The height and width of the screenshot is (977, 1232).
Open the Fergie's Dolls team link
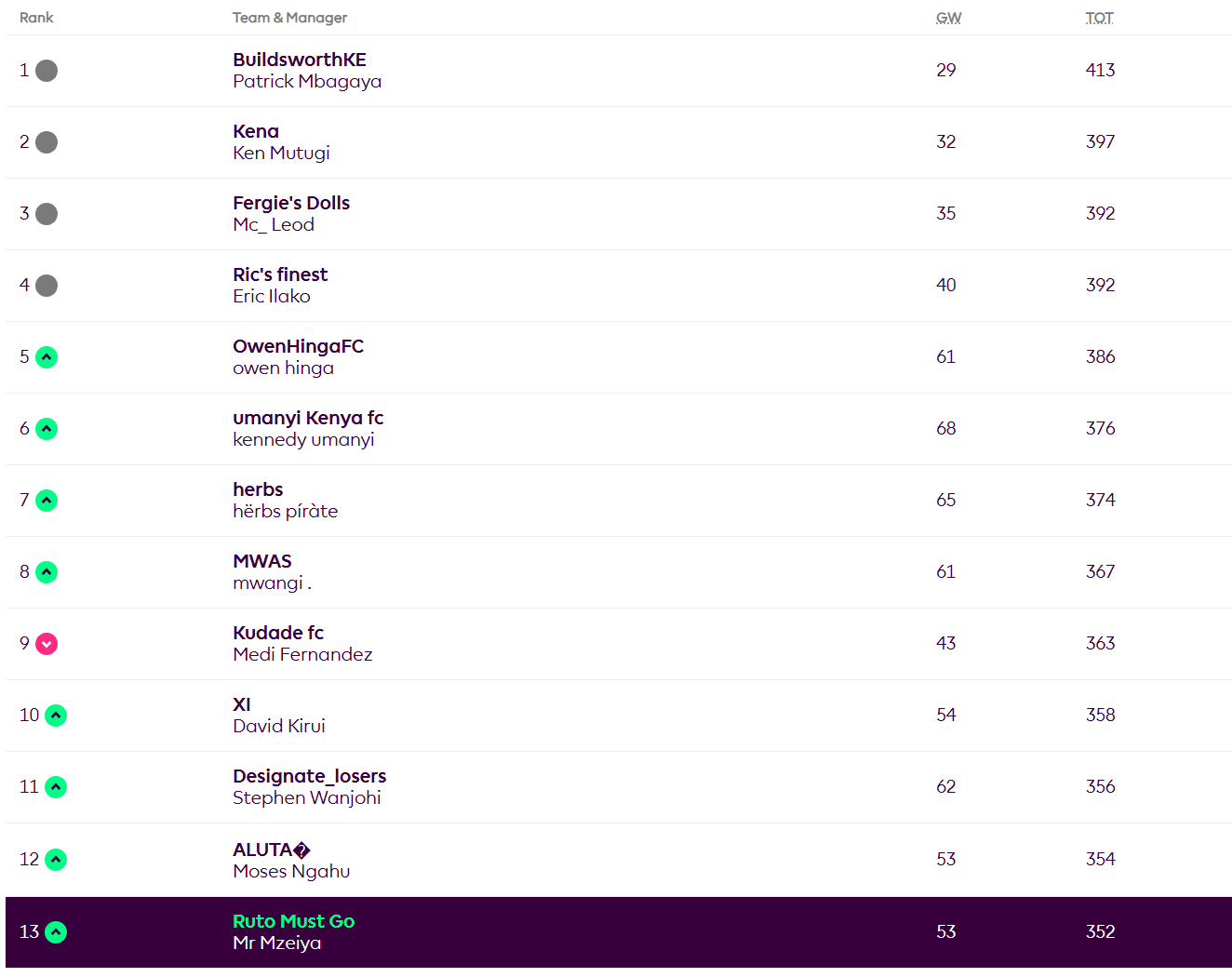(x=291, y=203)
